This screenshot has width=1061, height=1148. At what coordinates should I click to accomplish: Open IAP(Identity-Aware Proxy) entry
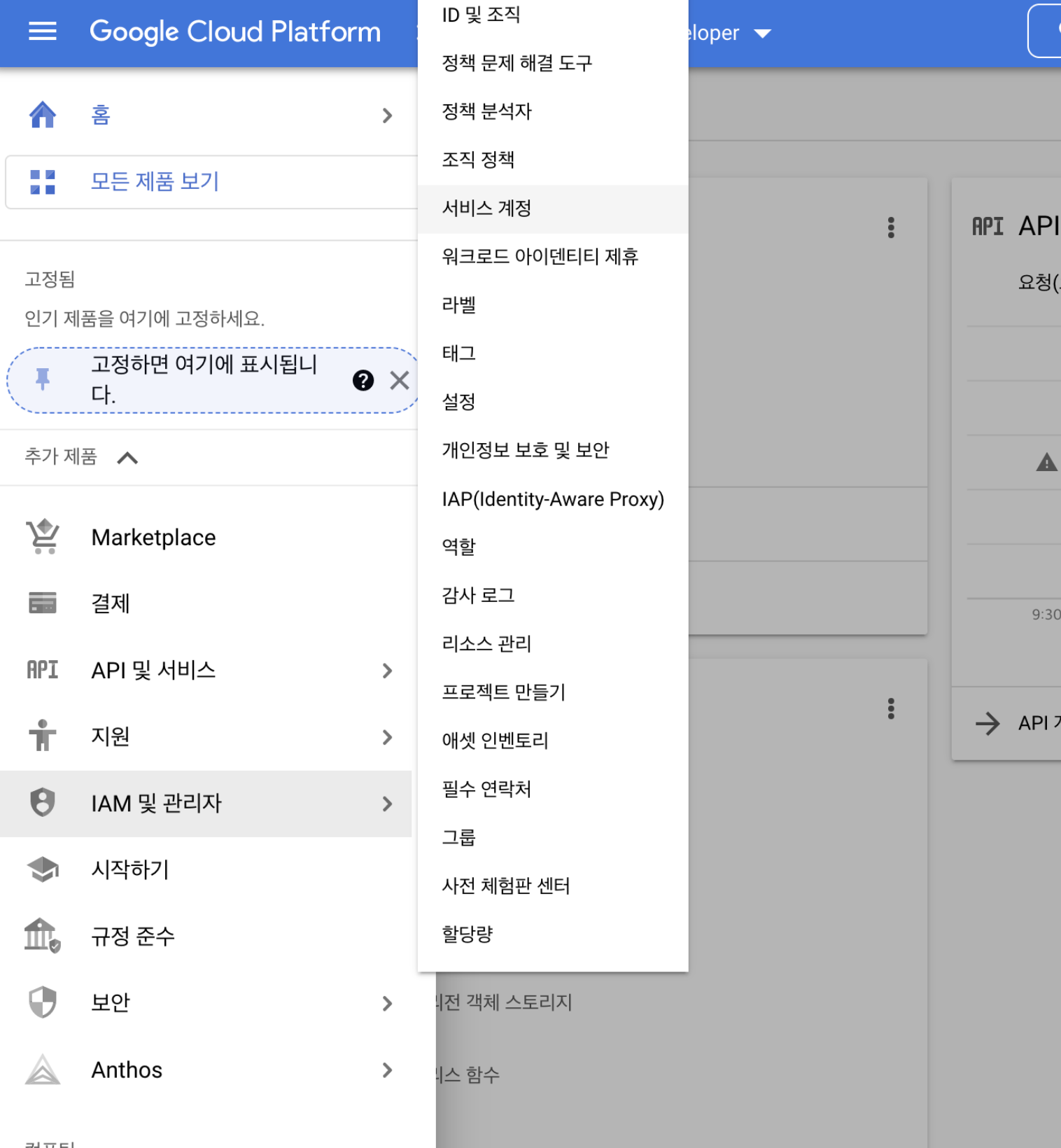click(553, 499)
